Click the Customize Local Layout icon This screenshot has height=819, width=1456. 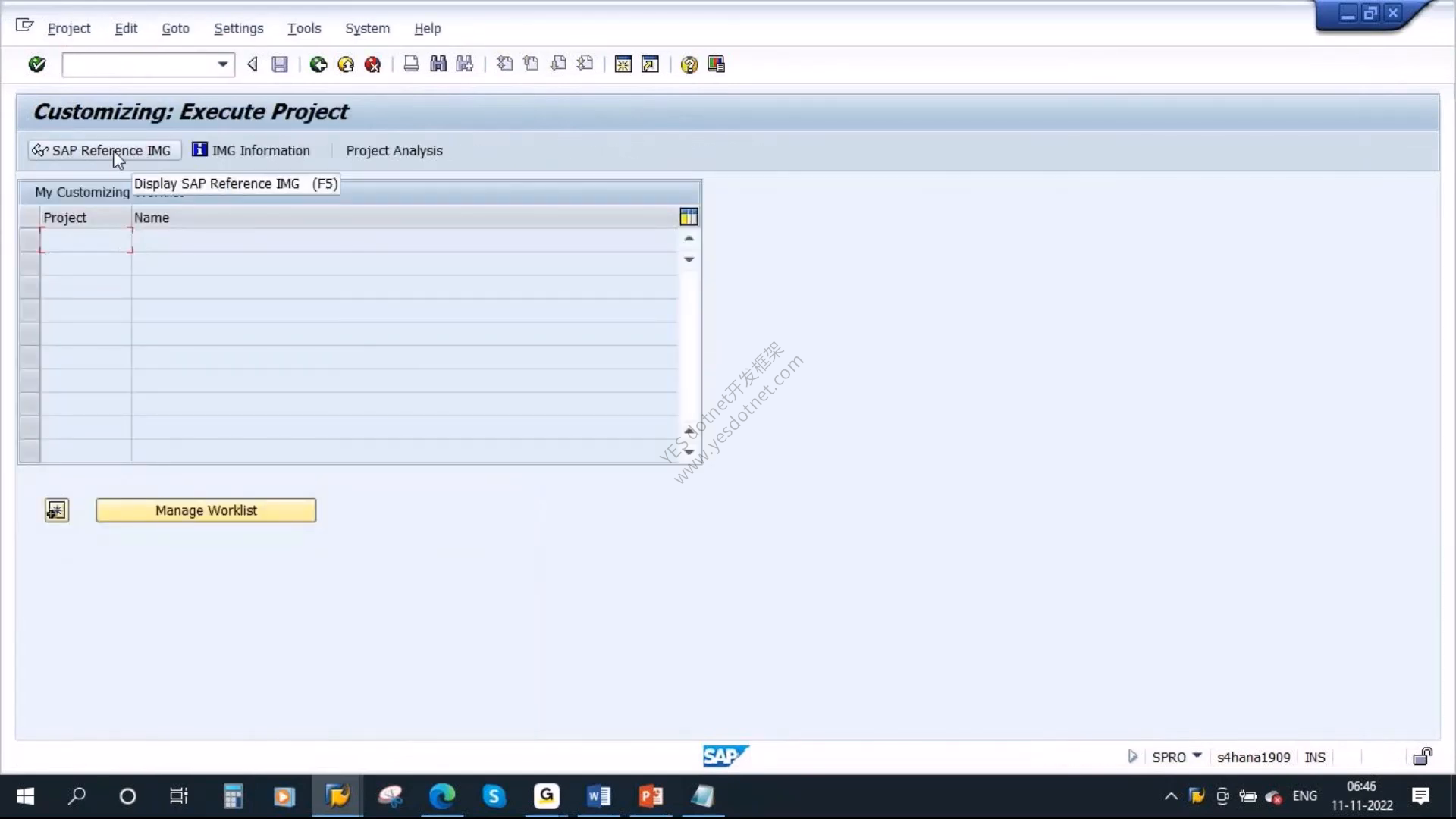[x=716, y=64]
